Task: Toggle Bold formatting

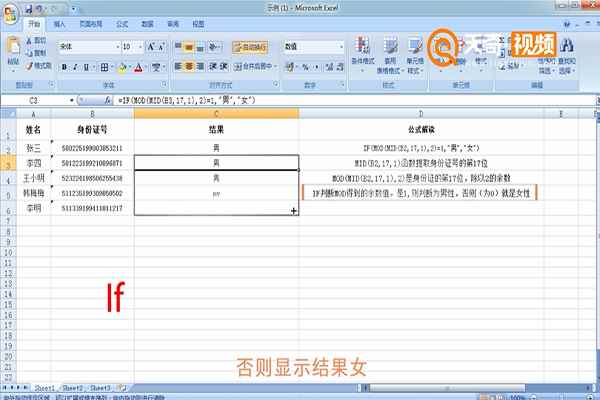Action: (x=64, y=67)
